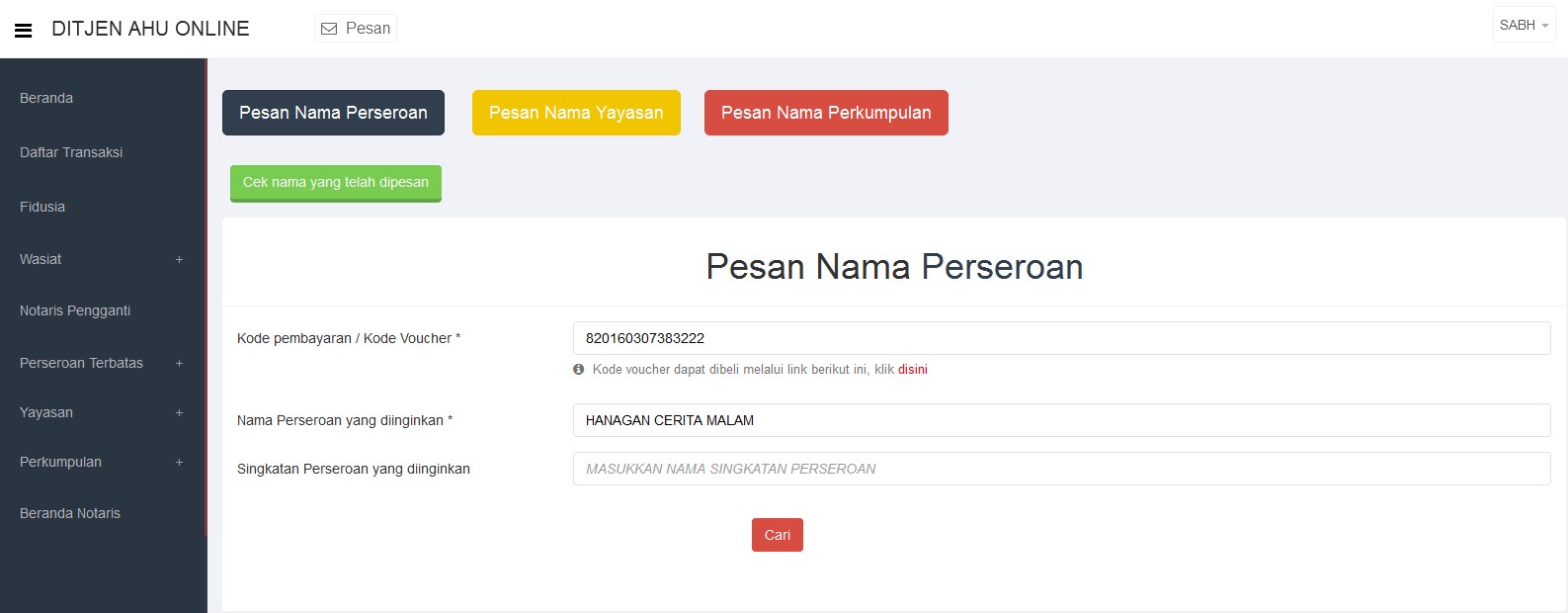The image size is (1568, 613).
Task: Open the Pesan button in header
Action: [356, 29]
